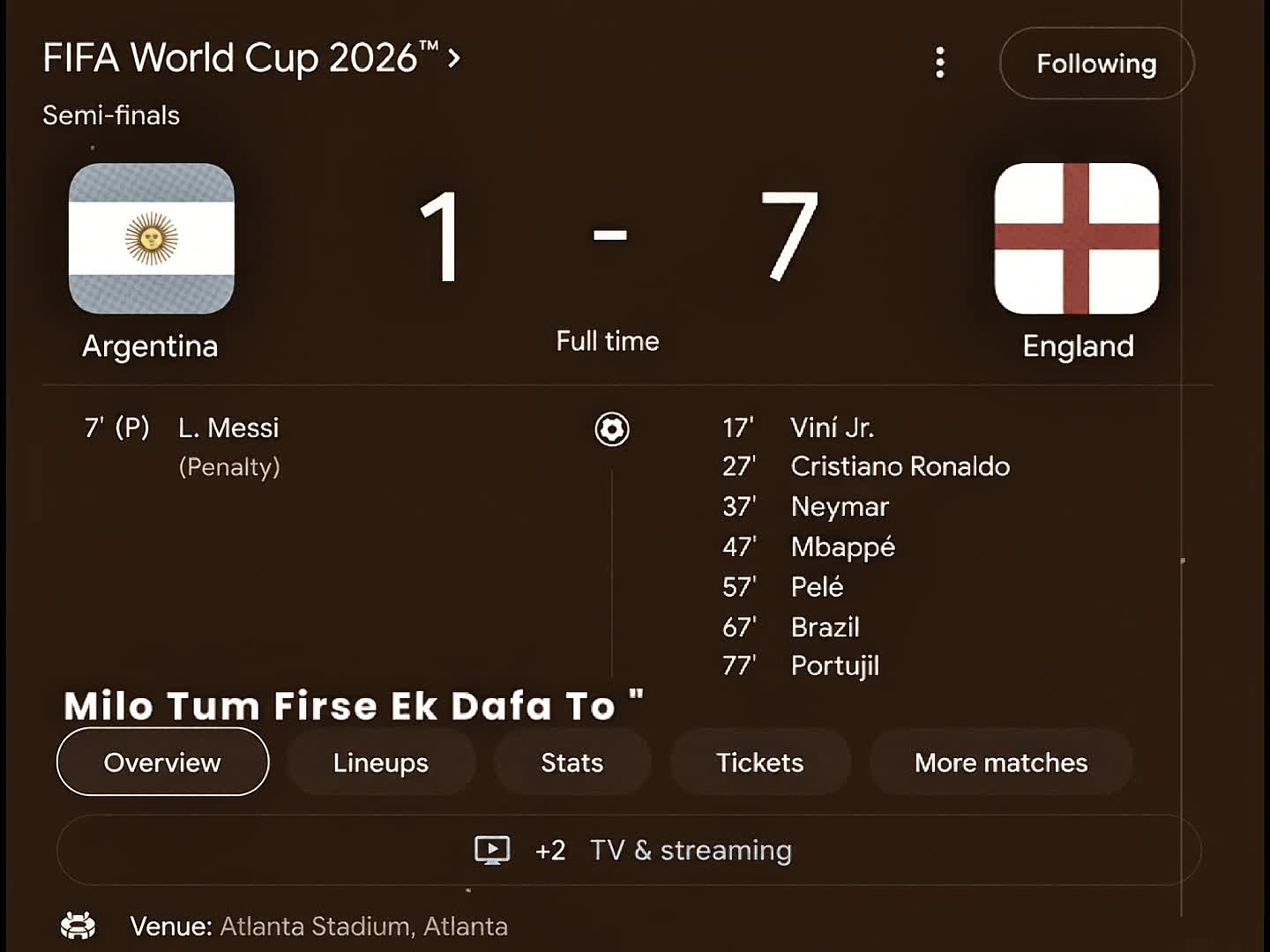
Task: Expand the +2 TV & streaming row
Action: pos(629,850)
